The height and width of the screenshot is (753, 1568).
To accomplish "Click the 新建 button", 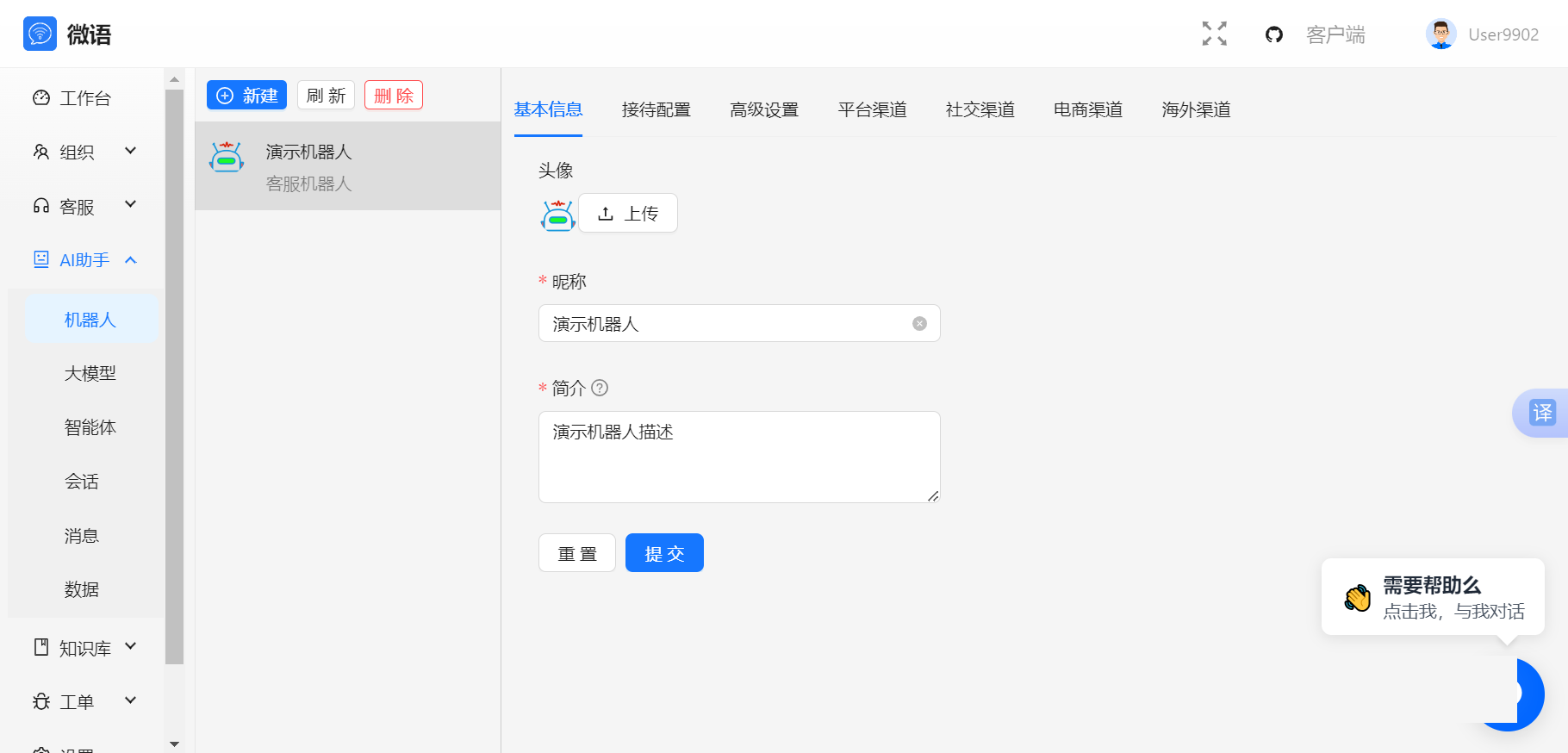I will click(x=246, y=95).
